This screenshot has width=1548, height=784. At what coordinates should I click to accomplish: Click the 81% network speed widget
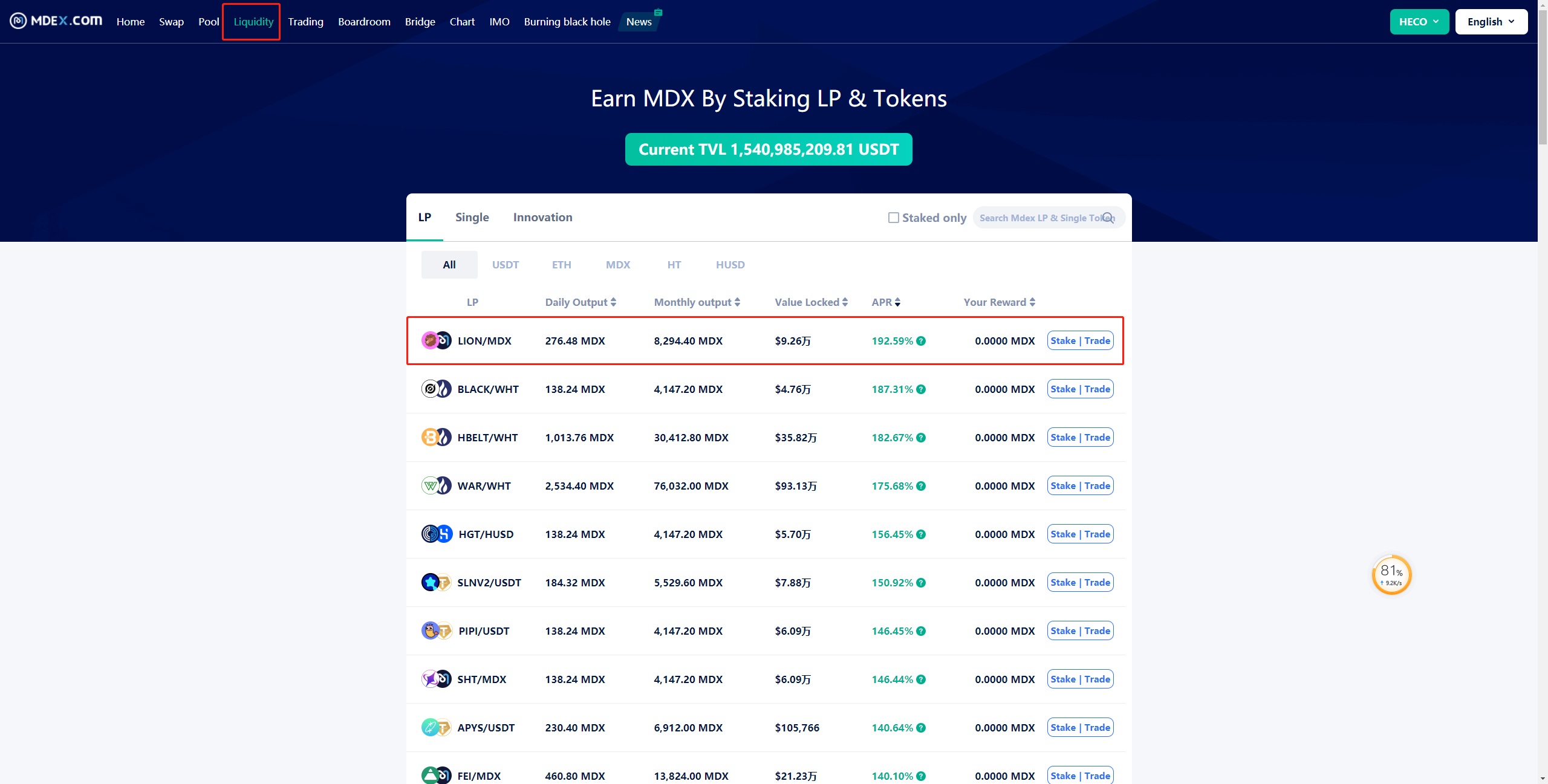click(1391, 575)
